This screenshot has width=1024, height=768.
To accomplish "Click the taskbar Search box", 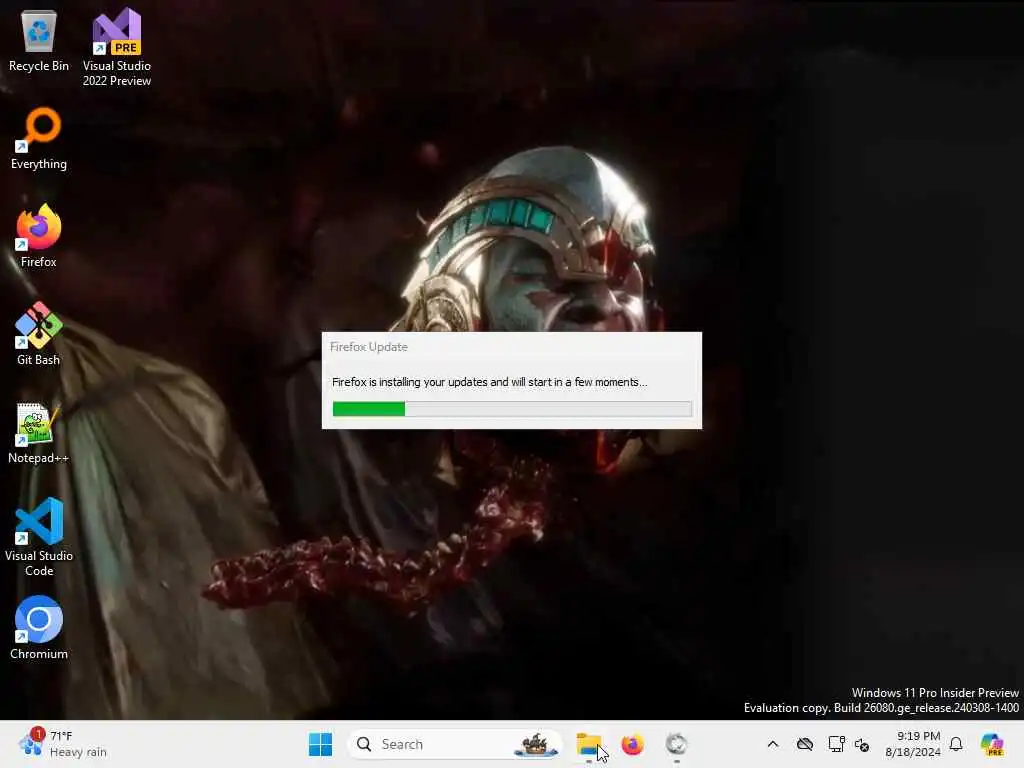I will [455, 744].
